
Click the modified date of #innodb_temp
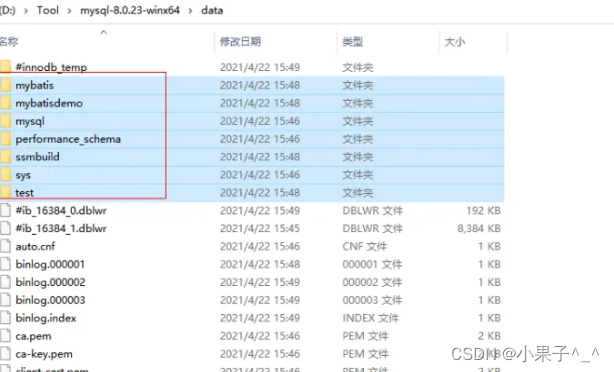[260, 67]
